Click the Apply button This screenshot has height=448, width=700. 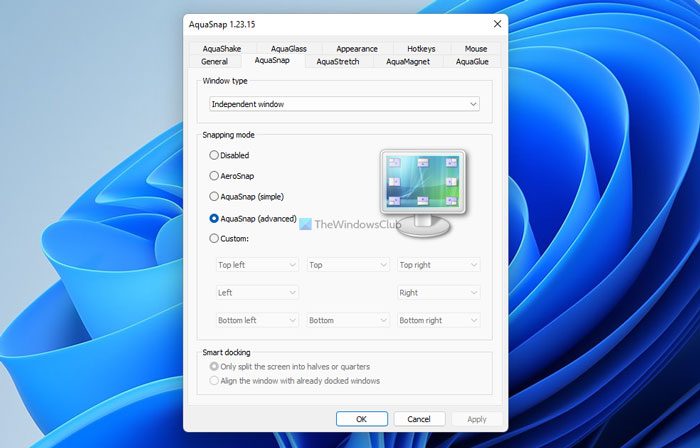coord(477,419)
